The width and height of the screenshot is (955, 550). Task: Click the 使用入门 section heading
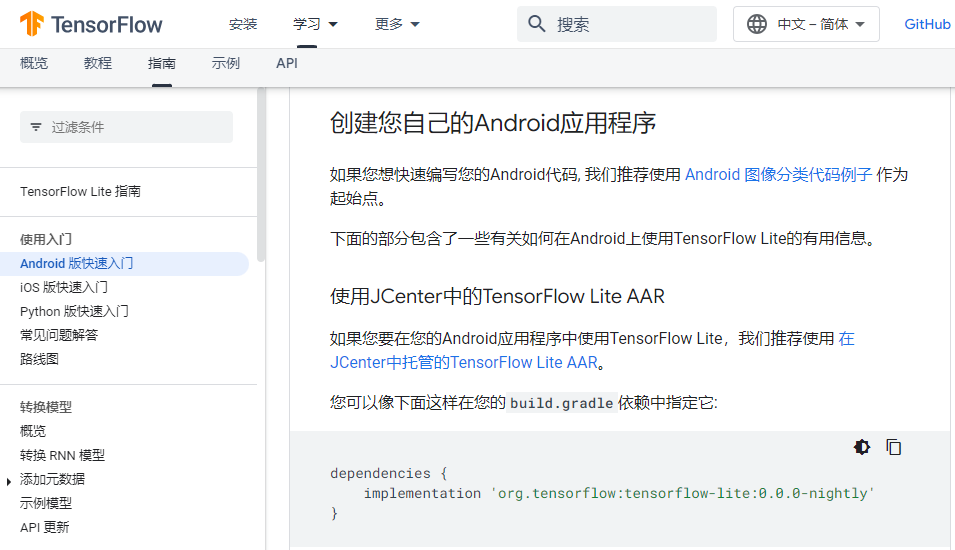click(46, 239)
